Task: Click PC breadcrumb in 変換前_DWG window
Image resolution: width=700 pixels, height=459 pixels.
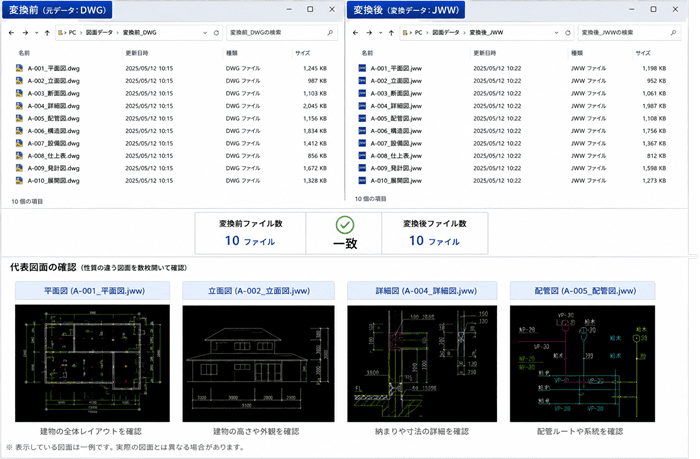Action: click(72, 33)
